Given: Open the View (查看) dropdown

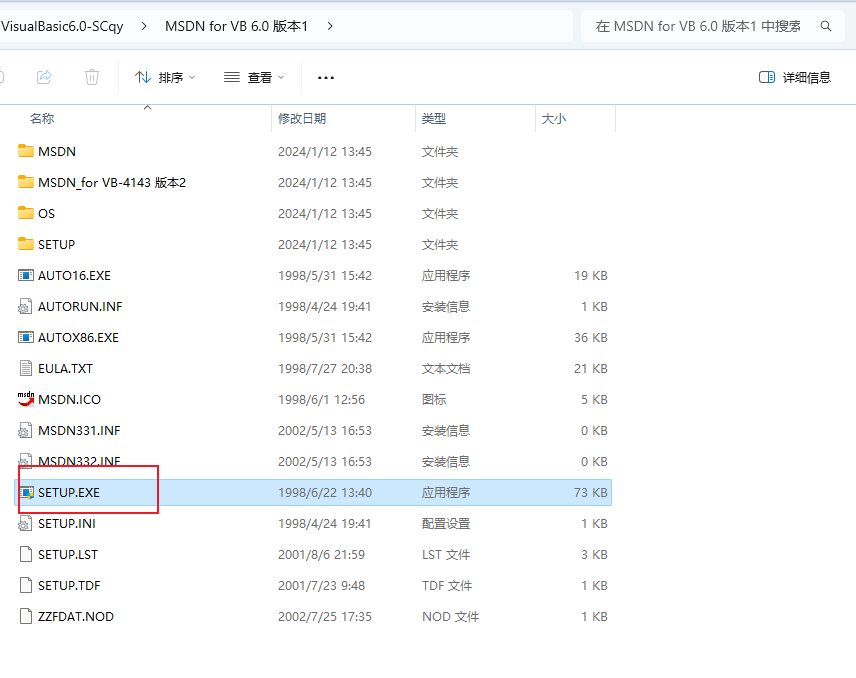Looking at the screenshot, I should point(254,78).
